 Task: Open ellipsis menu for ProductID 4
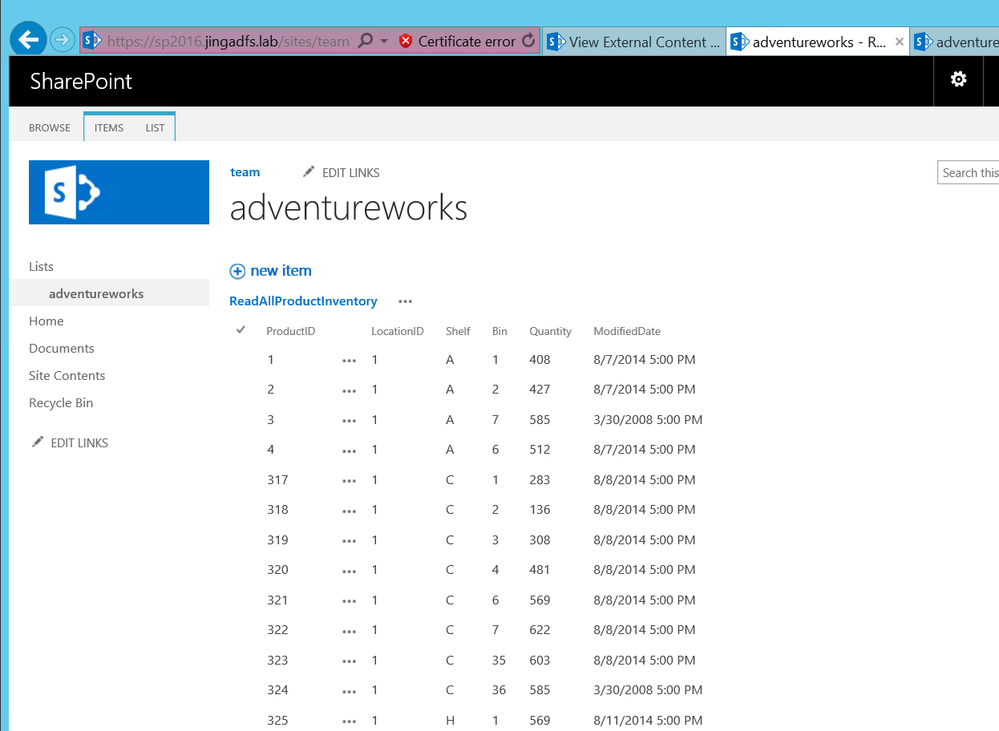pos(349,451)
